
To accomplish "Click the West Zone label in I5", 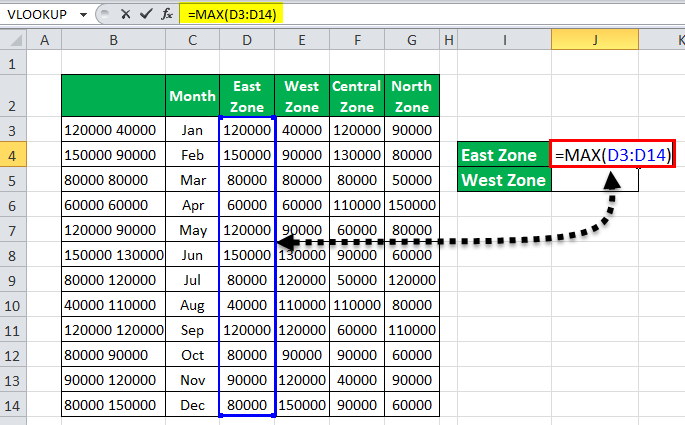I will tap(504, 180).
